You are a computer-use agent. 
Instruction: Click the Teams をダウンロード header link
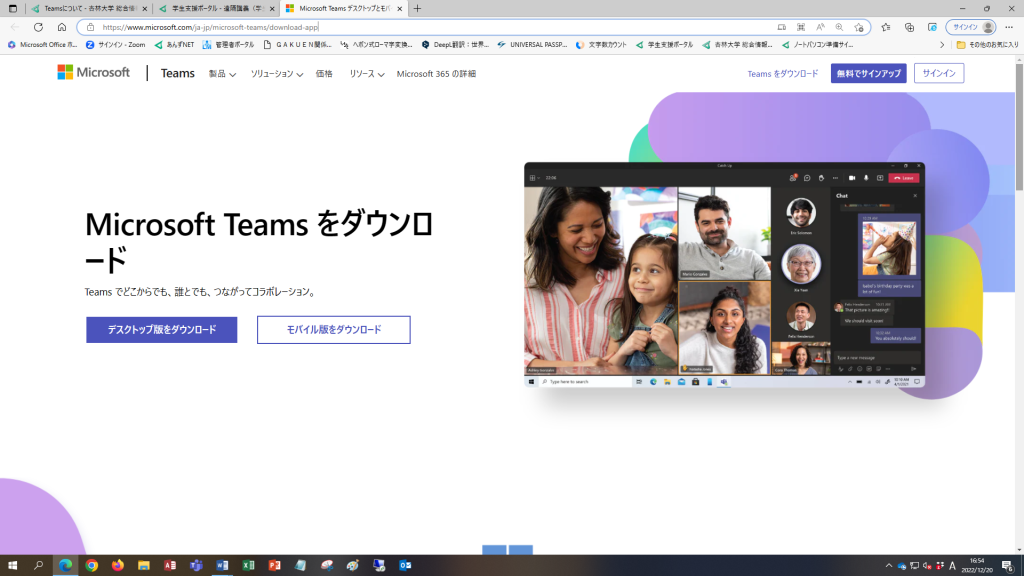(x=782, y=74)
